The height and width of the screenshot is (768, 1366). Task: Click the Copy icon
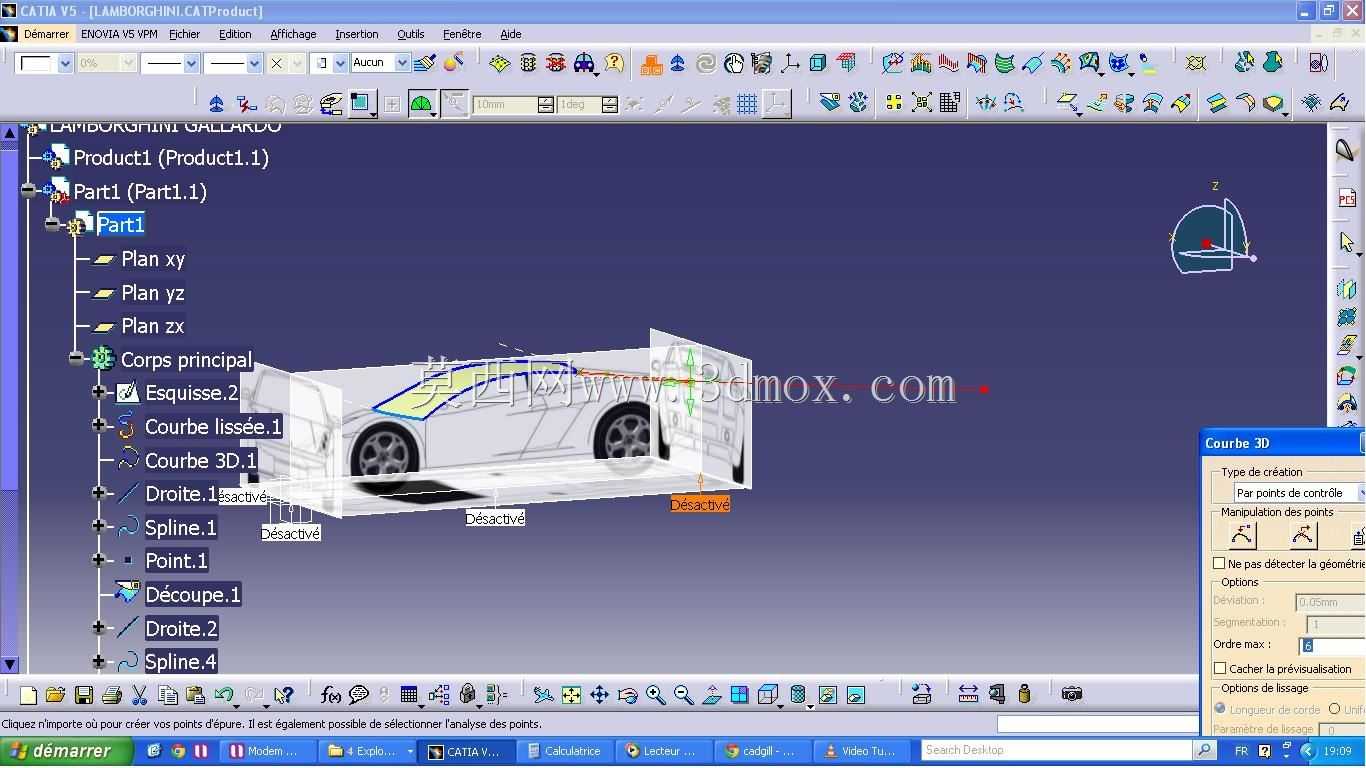pyautogui.click(x=168, y=695)
